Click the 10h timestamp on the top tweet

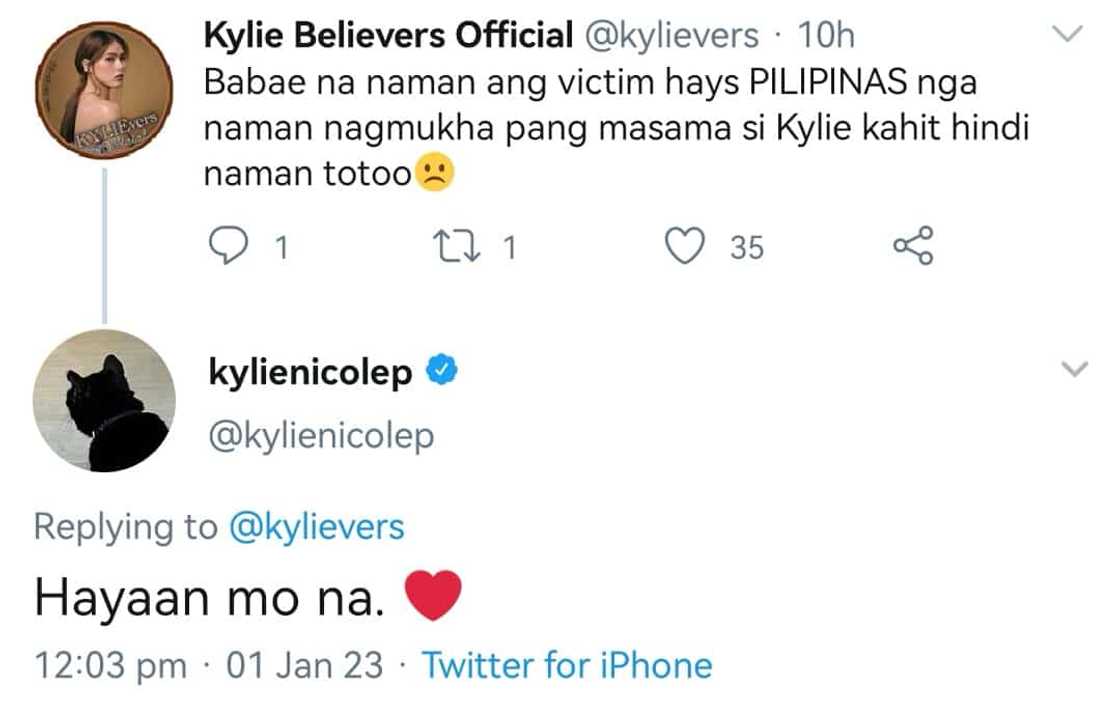826,36
